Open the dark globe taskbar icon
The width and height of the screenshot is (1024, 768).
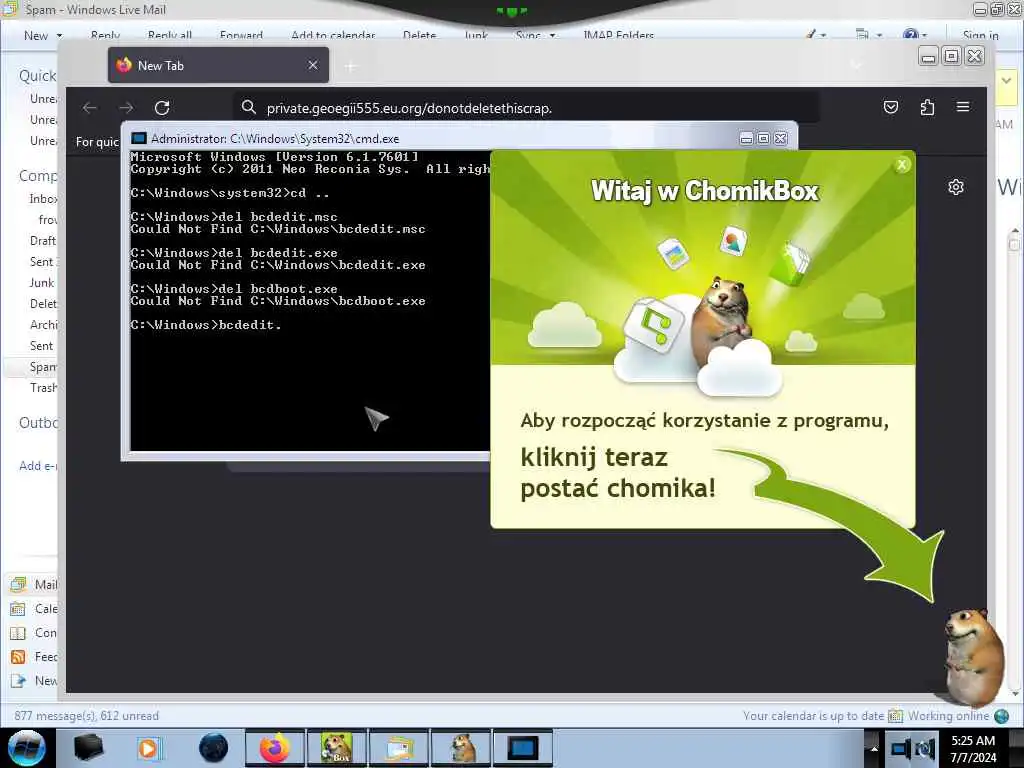pyautogui.click(x=214, y=748)
